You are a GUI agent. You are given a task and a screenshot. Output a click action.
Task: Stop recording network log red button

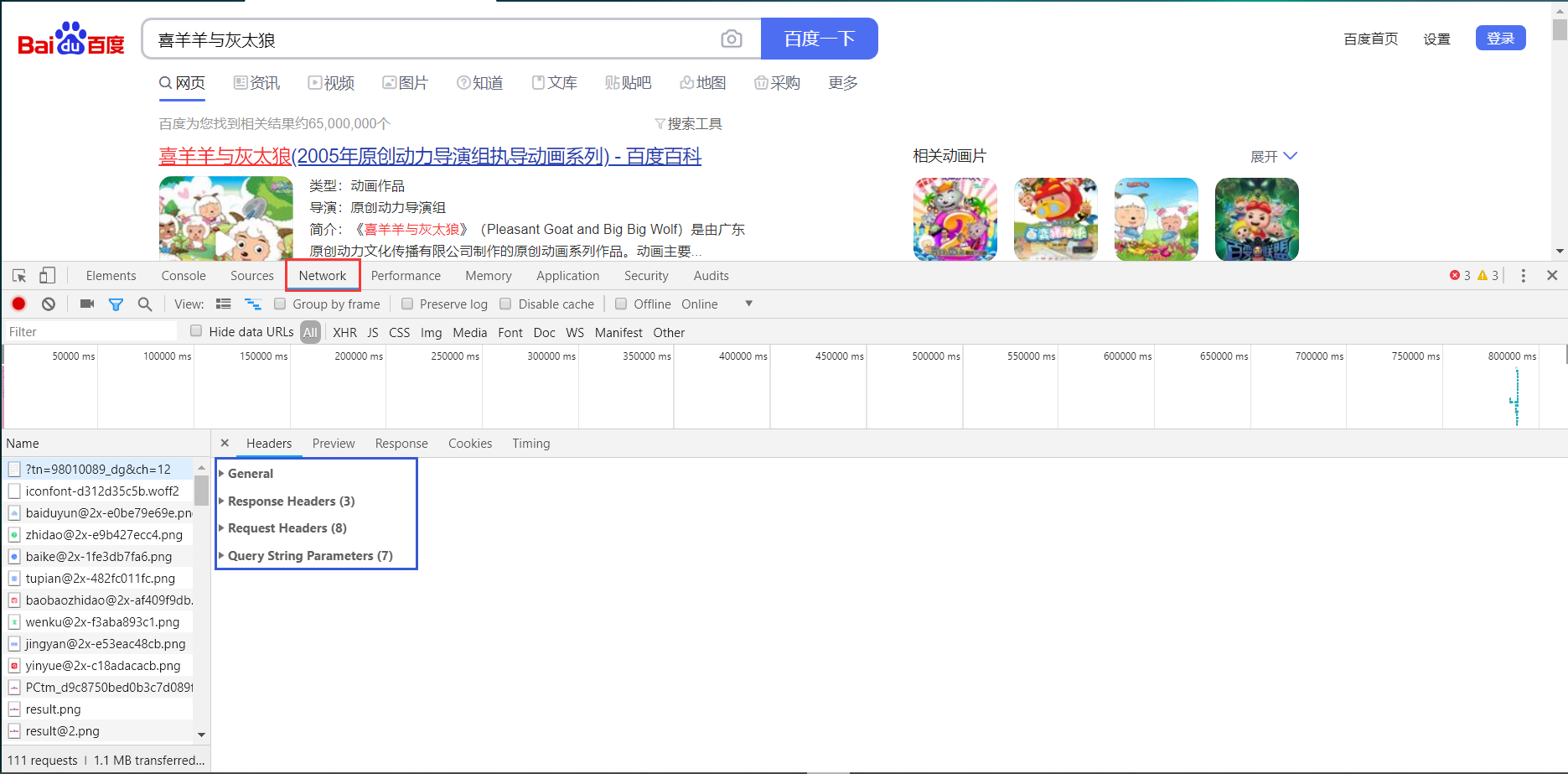click(x=18, y=304)
